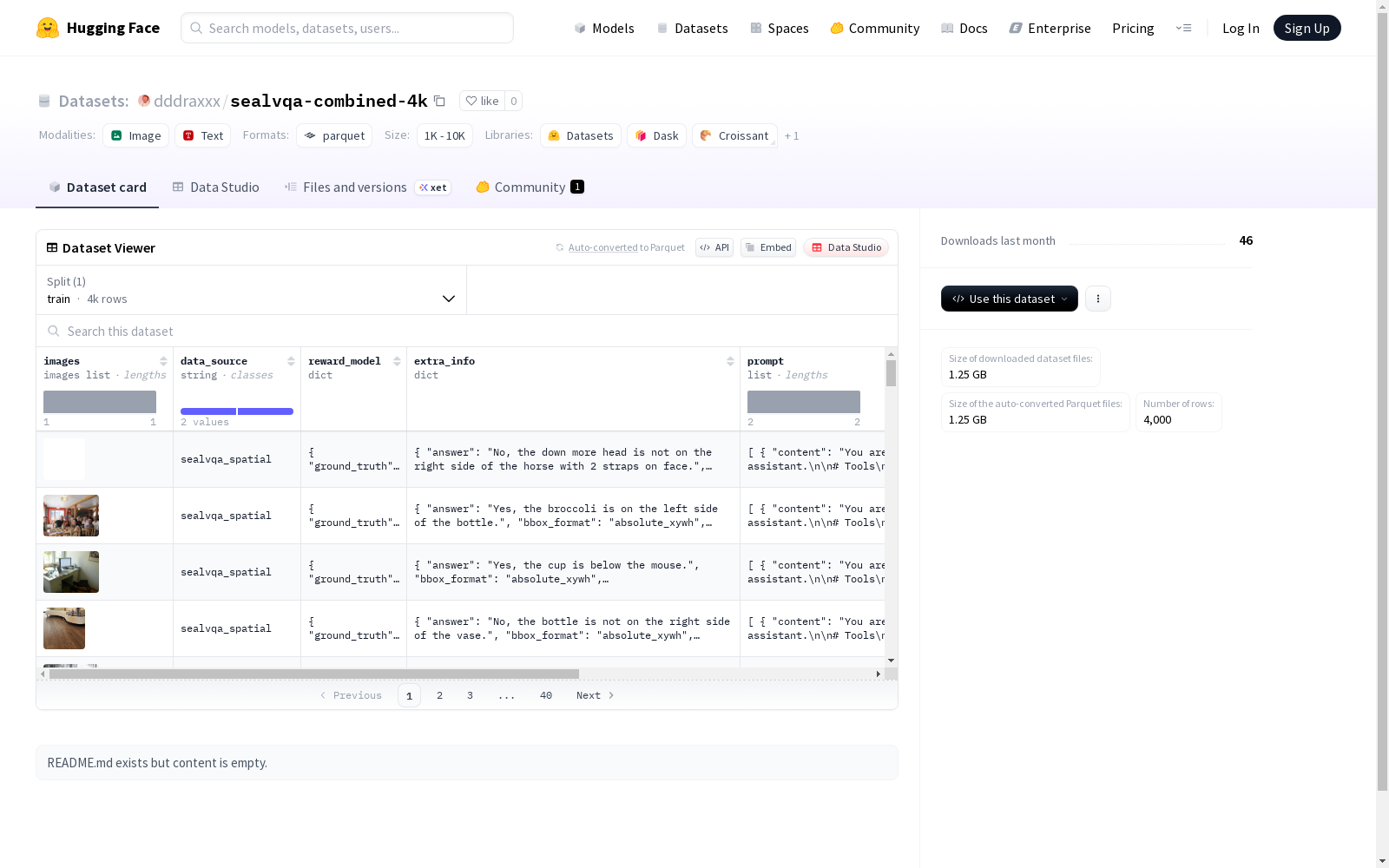Open the broccoli row image thumbnail
The width and height of the screenshot is (1389, 868).
click(71, 516)
